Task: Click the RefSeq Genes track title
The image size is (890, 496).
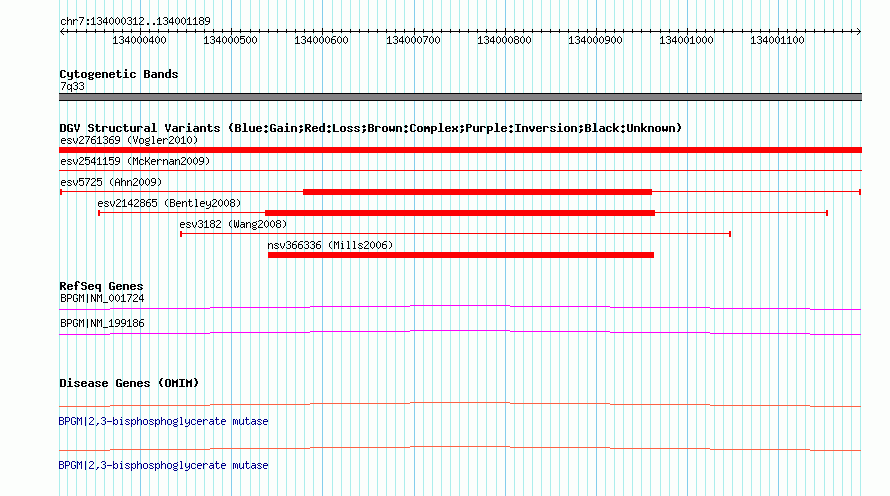Action: coord(101,286)
